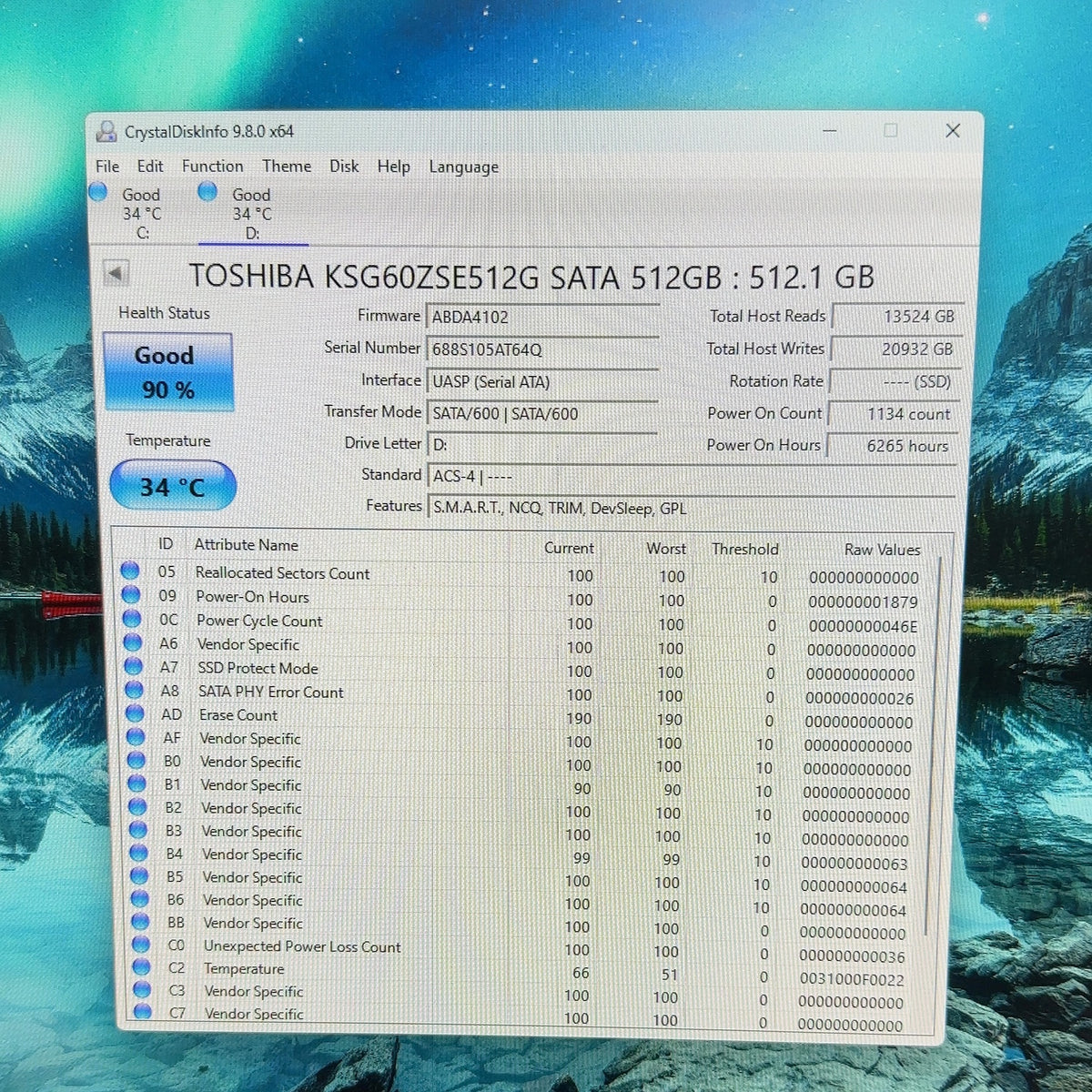Click raw value 000000001879
The image size is (1092, 1092).
point(863,602)
